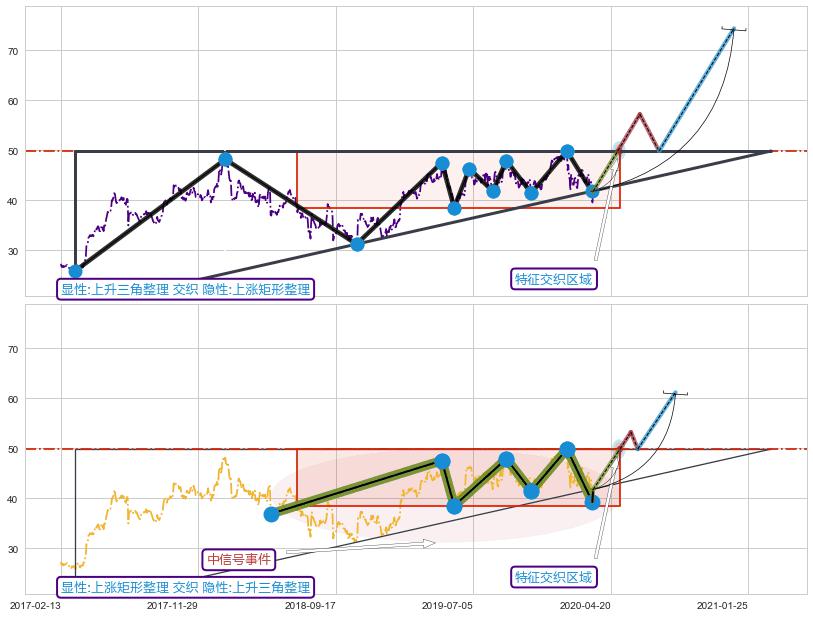The image size is (813, 617).
Task: Click the top chart's projected blue target endpoint
Action: pyautogui.click(x=733, y=29)
